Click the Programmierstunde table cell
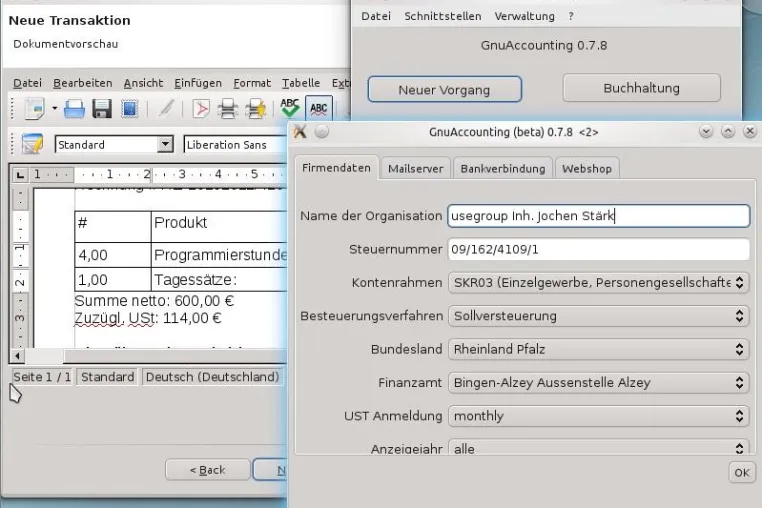This screenshot has height=508, width=762. [x=219, y=255]
